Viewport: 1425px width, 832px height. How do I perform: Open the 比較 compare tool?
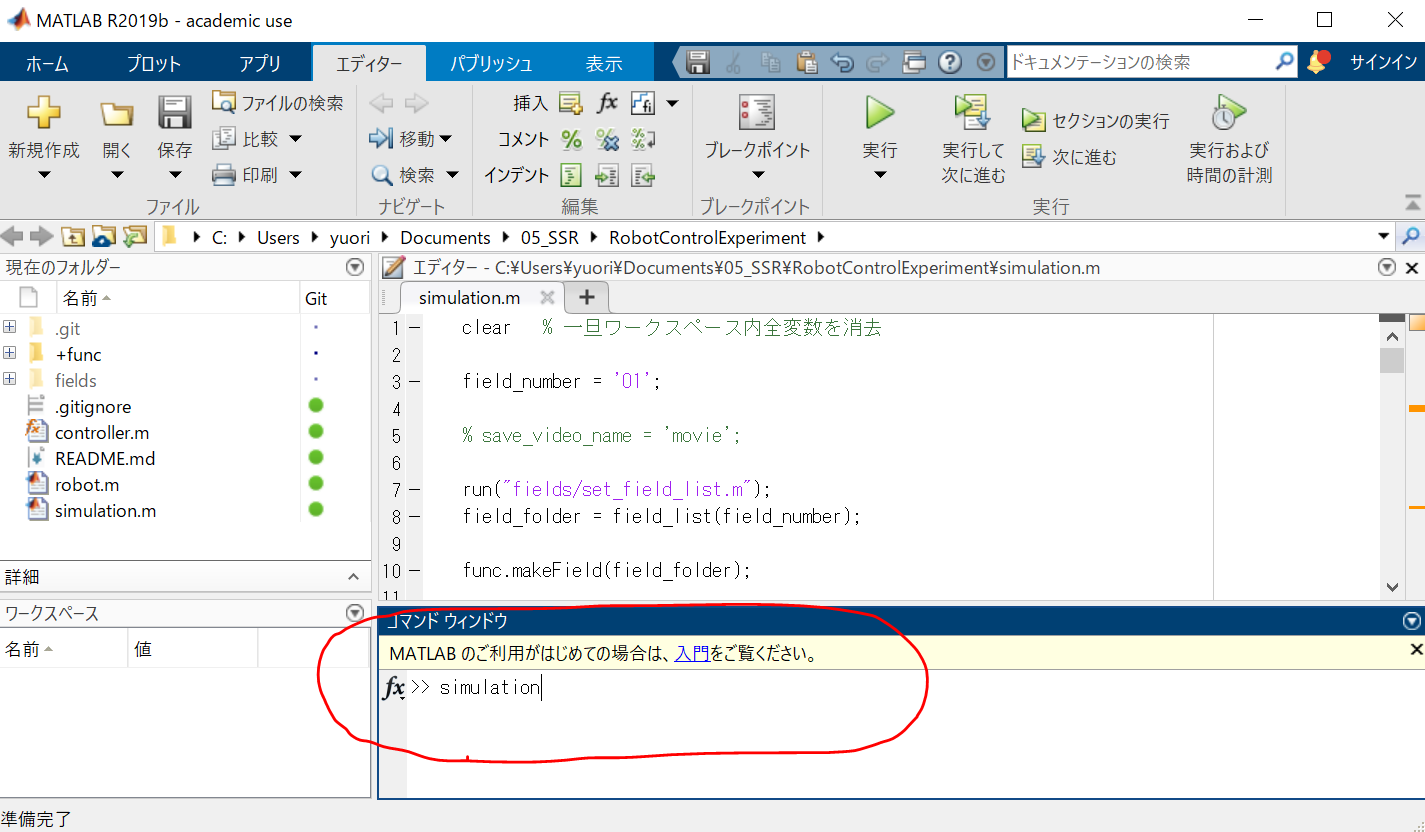pyautogui.click(x=257, y=138)
